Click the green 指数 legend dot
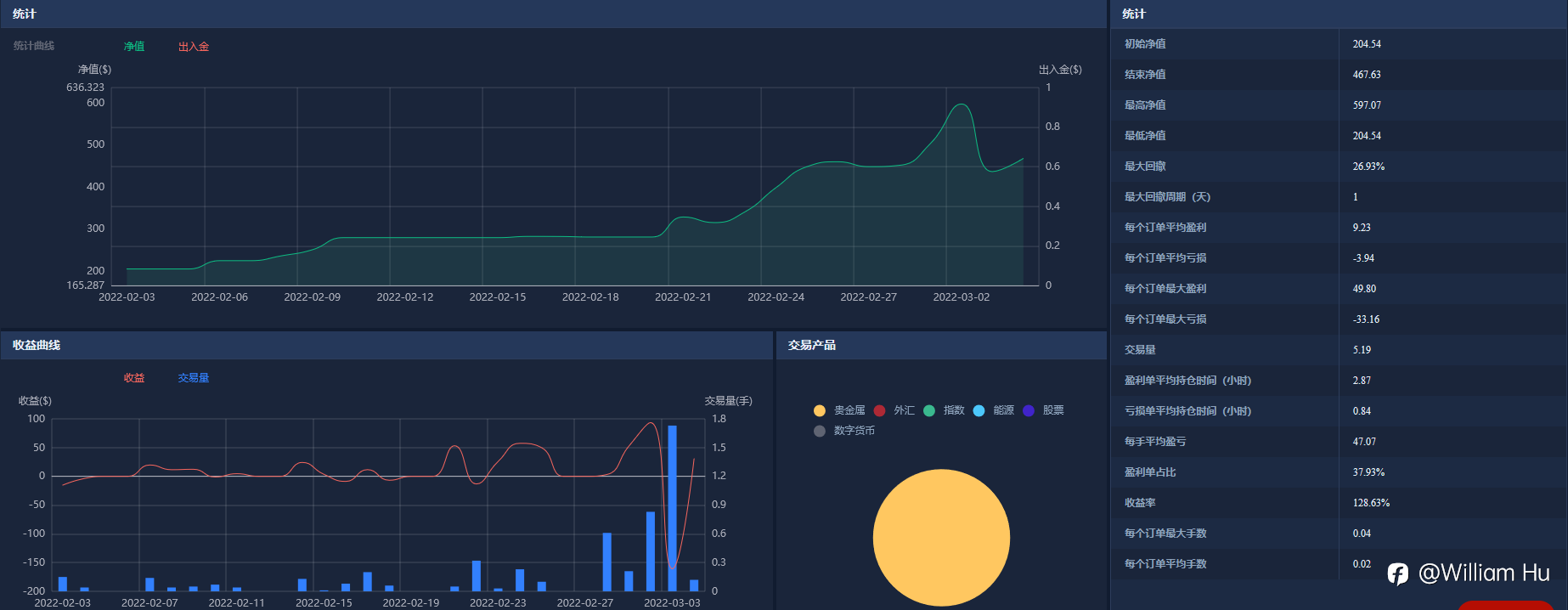Image resolution: width=1568 pixels, height=610 pixels. [929, 410]
